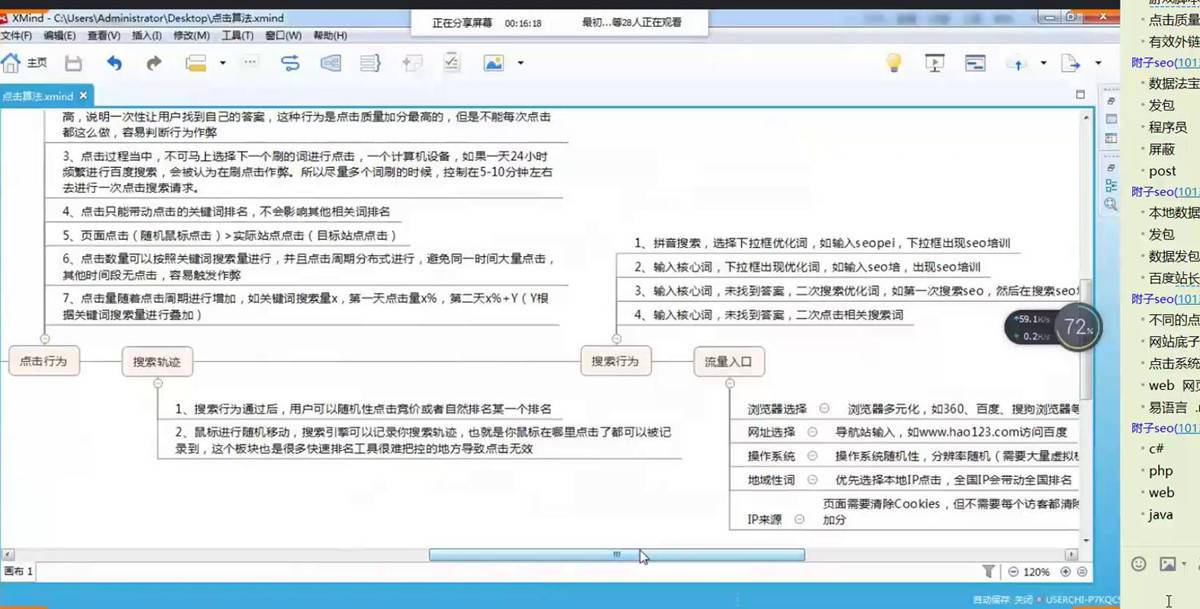The width and height of the screenshot is (1200, 609).
Task: Collapse the 操作系统 subtopic
Action: tap(811, 455)
